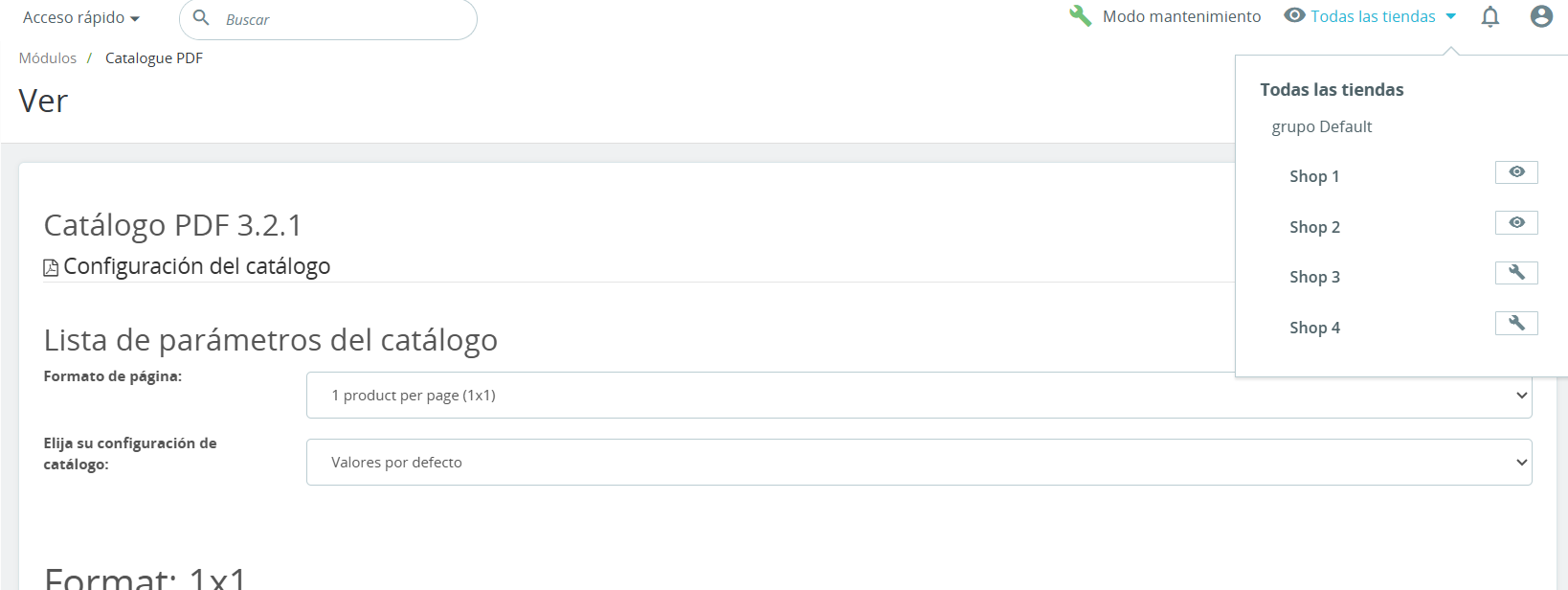Screen dimensions: 1568x590
Task: Click the maintenance mode wrench icon
Action: (1080, 16)
